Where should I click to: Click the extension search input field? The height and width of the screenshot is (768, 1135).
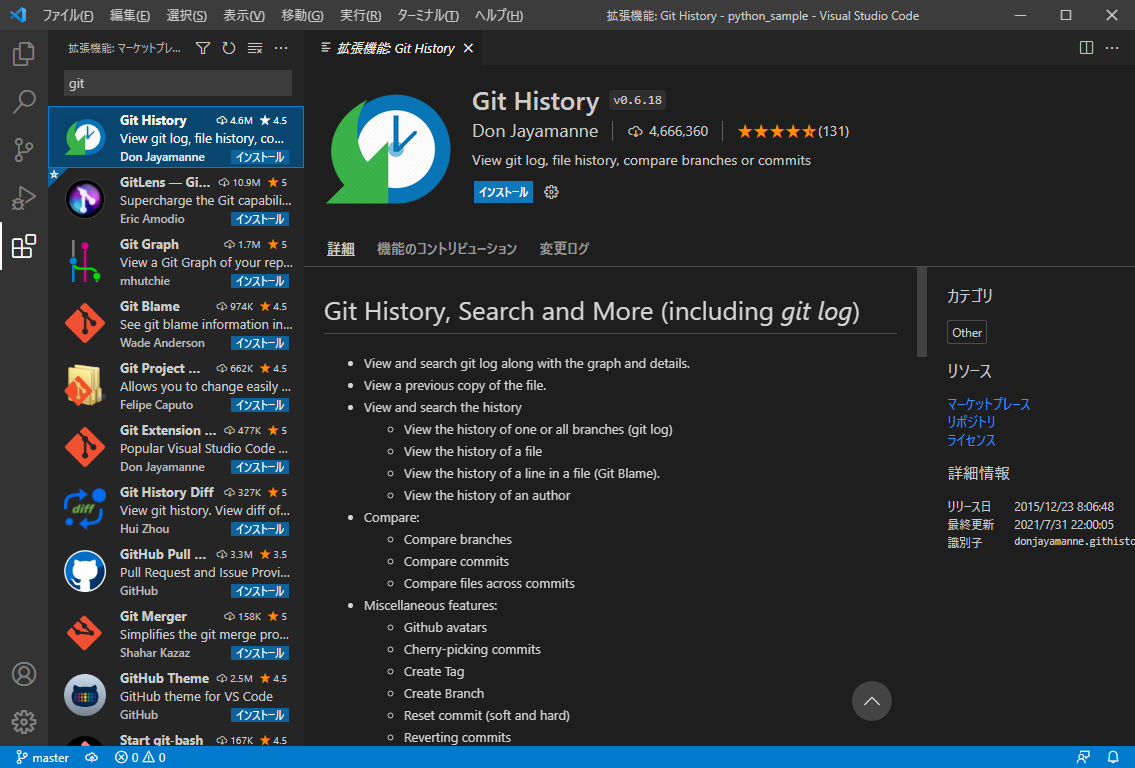(178, 84)
